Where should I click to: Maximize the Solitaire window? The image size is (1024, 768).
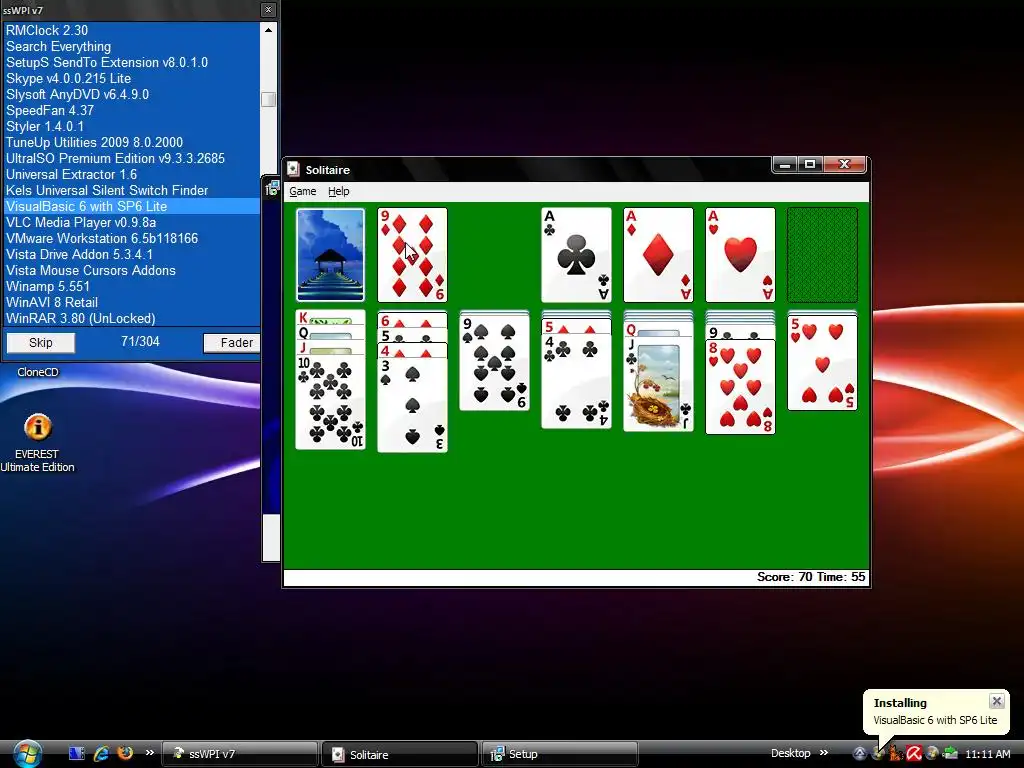(810, 165)
